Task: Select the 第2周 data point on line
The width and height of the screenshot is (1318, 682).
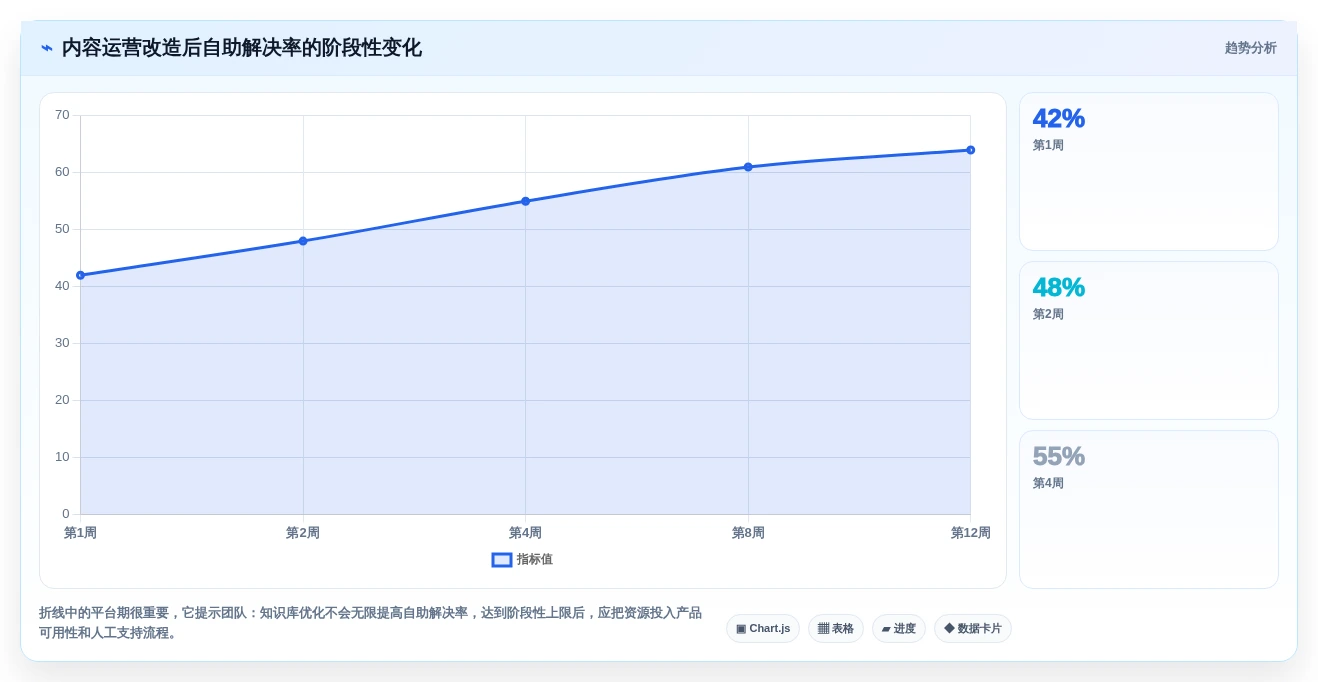Action: 303,241
